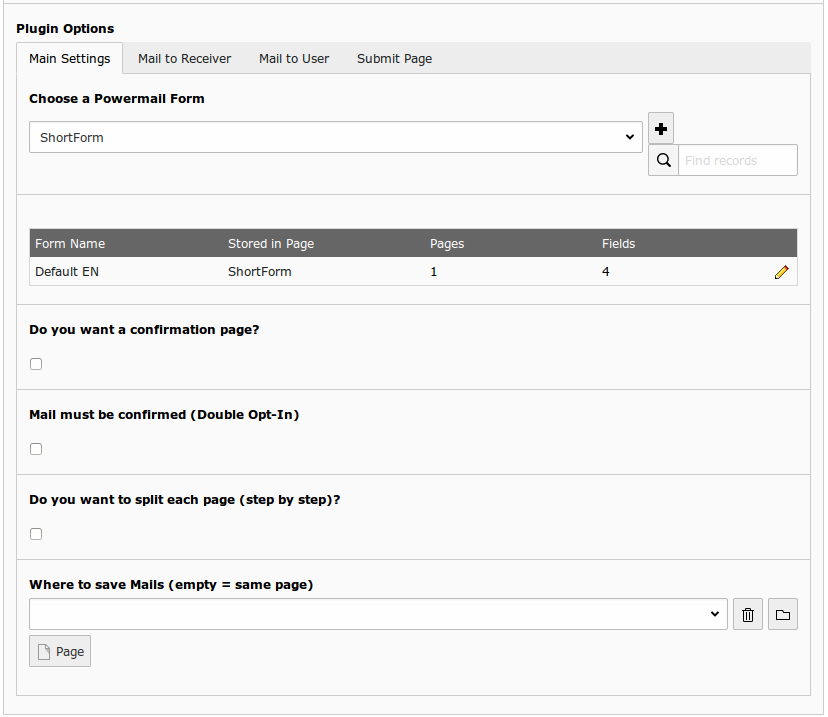Viewport: 828px width, 717px height.
Task: Click the trash icon to remove saved page
Action: [748, 615]
